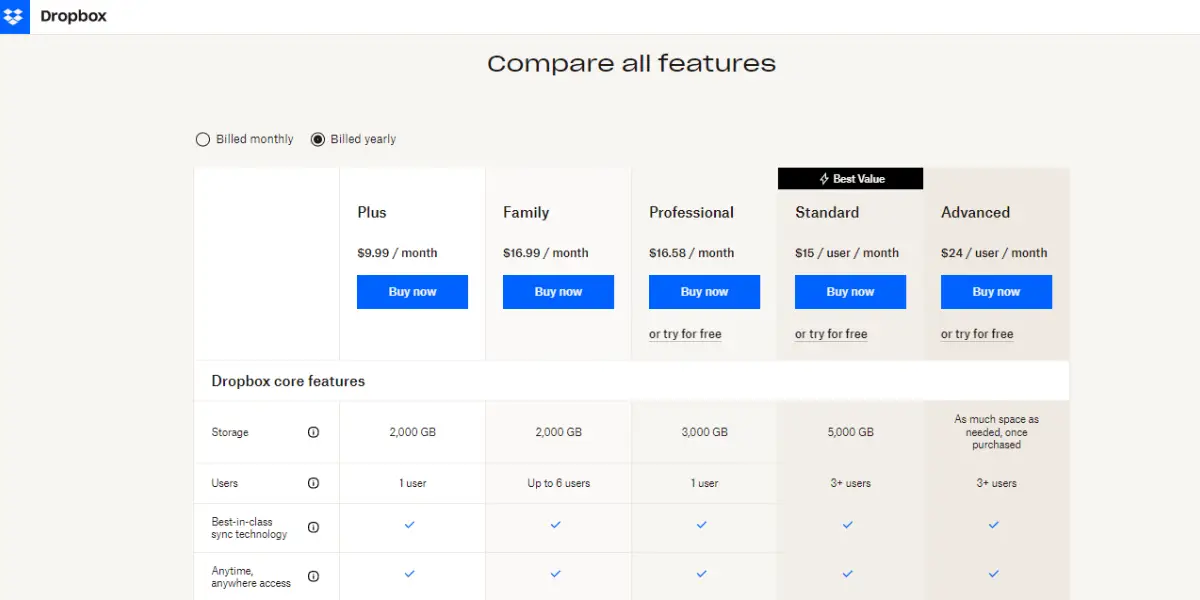Click the 3+ users cell under Standard
Viewport: 1200px width, 600px height.
[850, 483]
